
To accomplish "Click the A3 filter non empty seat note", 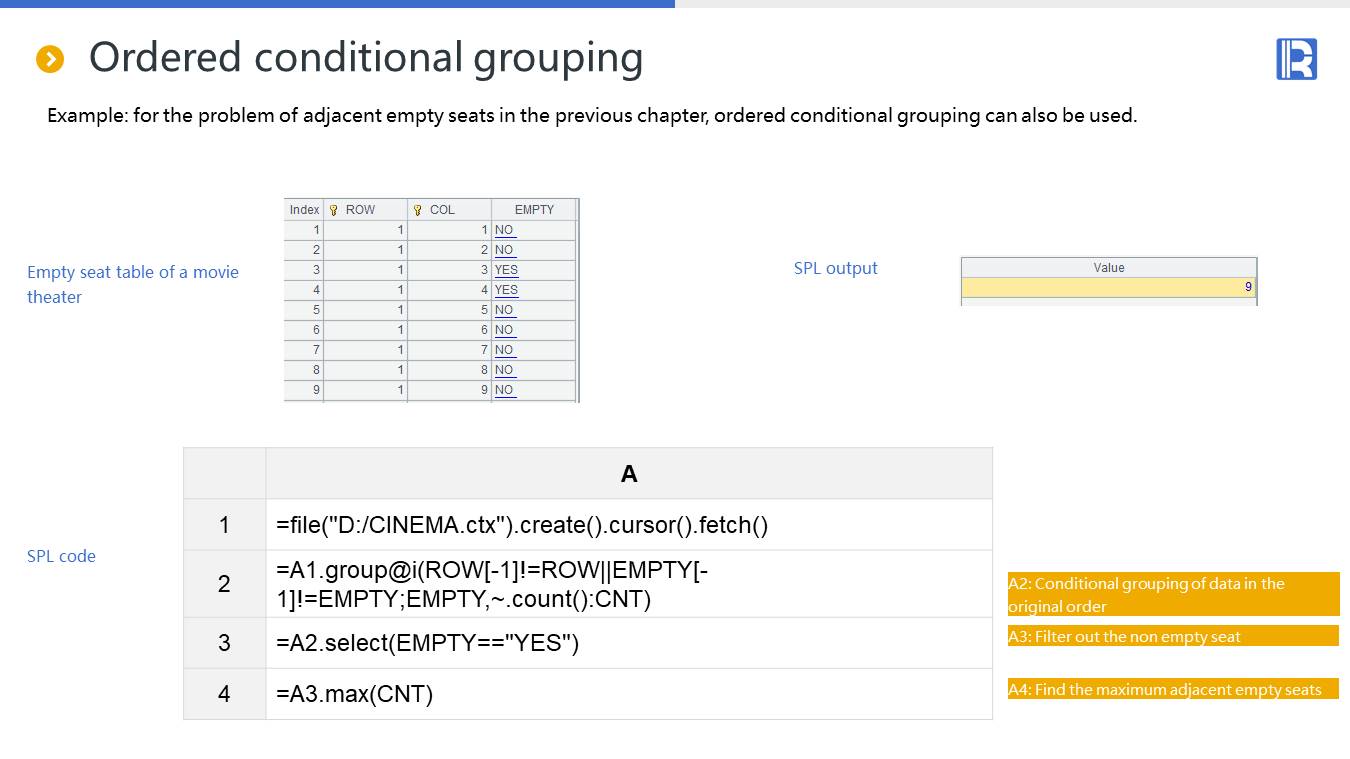I will tap(1172, 636).
